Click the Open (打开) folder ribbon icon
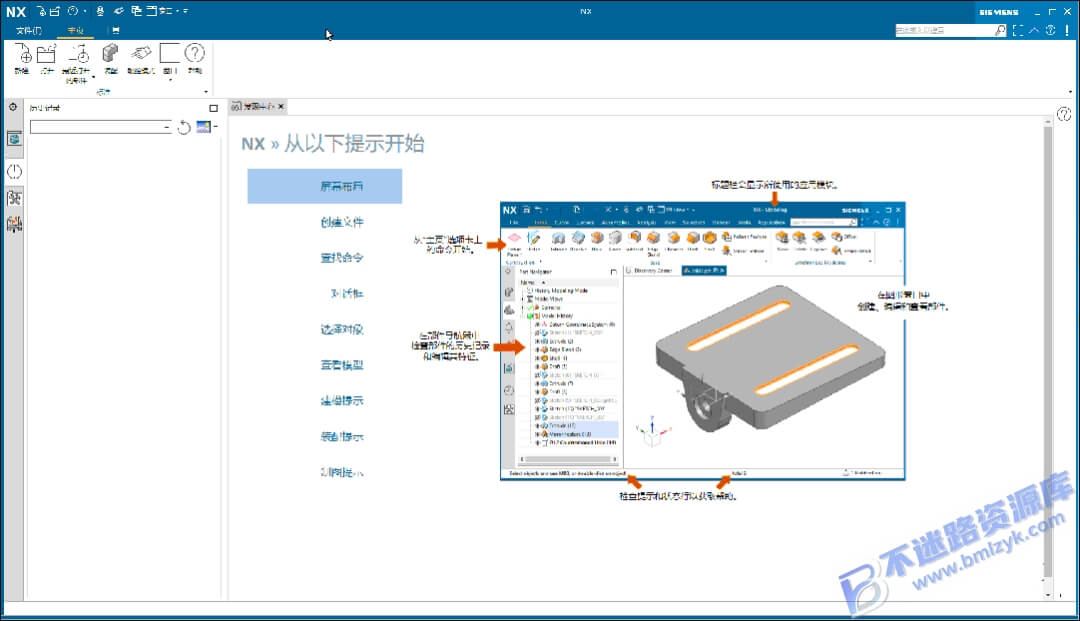This screenshot has height=621, width=1080. [x=47, y=54]
